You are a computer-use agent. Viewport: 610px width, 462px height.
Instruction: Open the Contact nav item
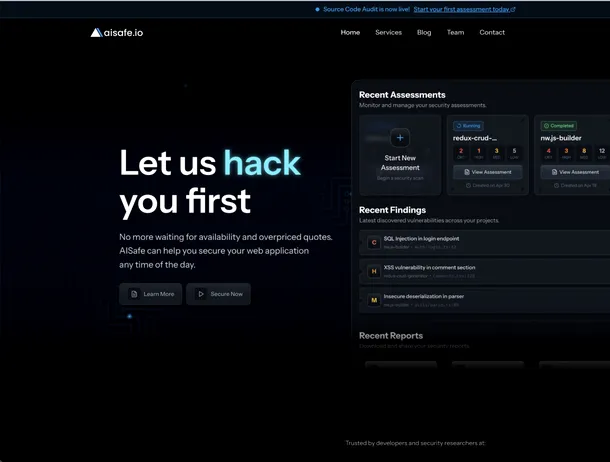(x=492, y=33)
